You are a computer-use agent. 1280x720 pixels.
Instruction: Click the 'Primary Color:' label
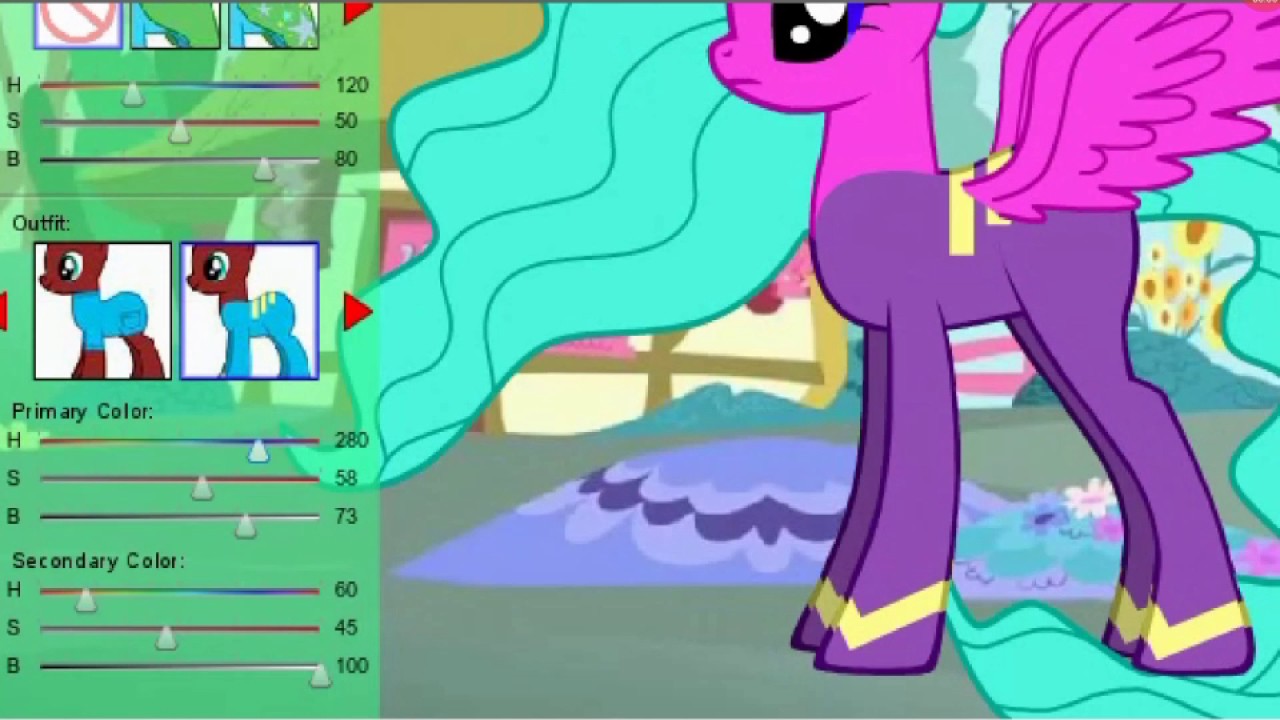(82, 412)
